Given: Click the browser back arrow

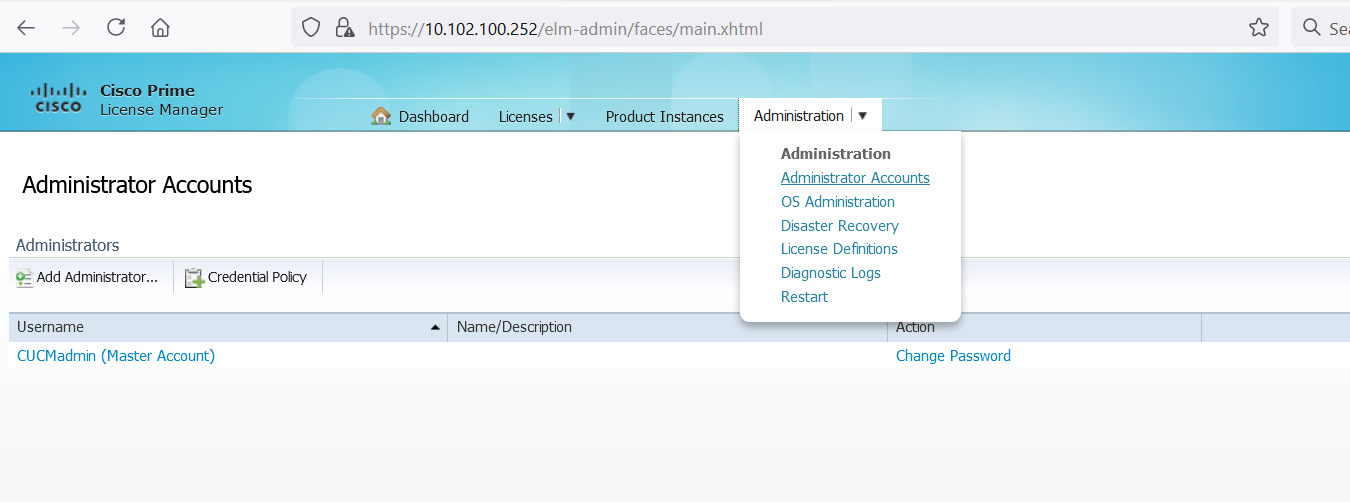Looking at the screenshot, I should click(26, 28).
